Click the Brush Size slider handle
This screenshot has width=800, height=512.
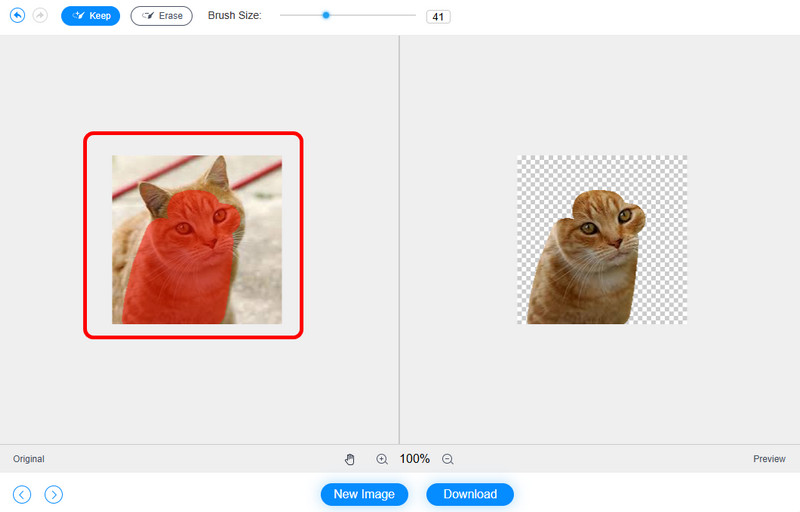pyautogui.click(x=326, y=16)
